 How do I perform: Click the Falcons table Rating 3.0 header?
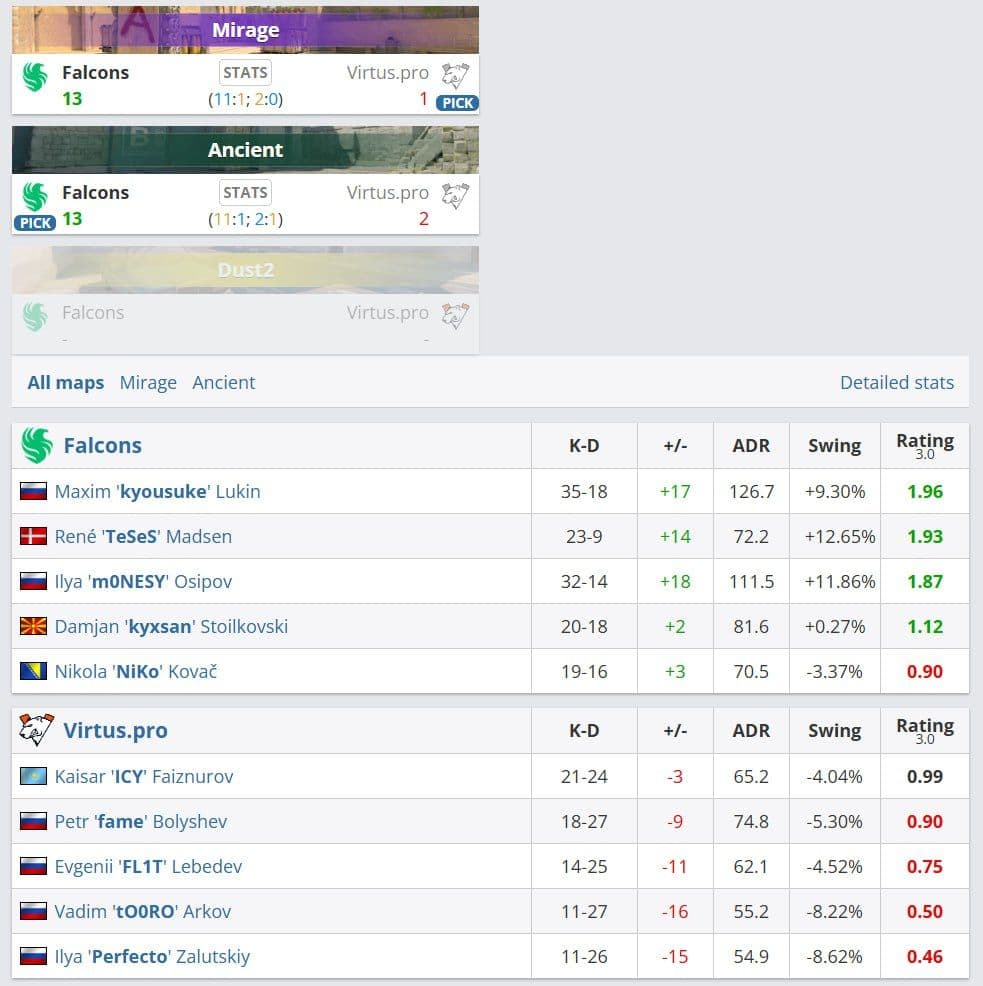[925, 445]
